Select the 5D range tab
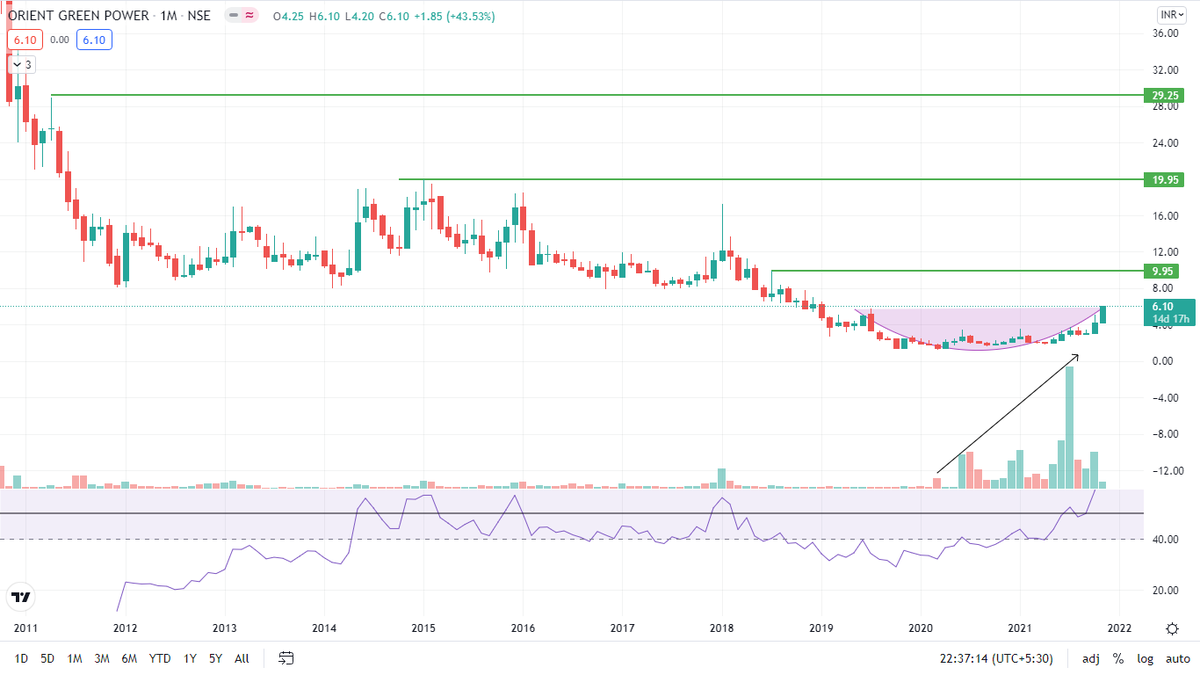This screenshot has height=675, width=1200. click(x=48, y=659)
